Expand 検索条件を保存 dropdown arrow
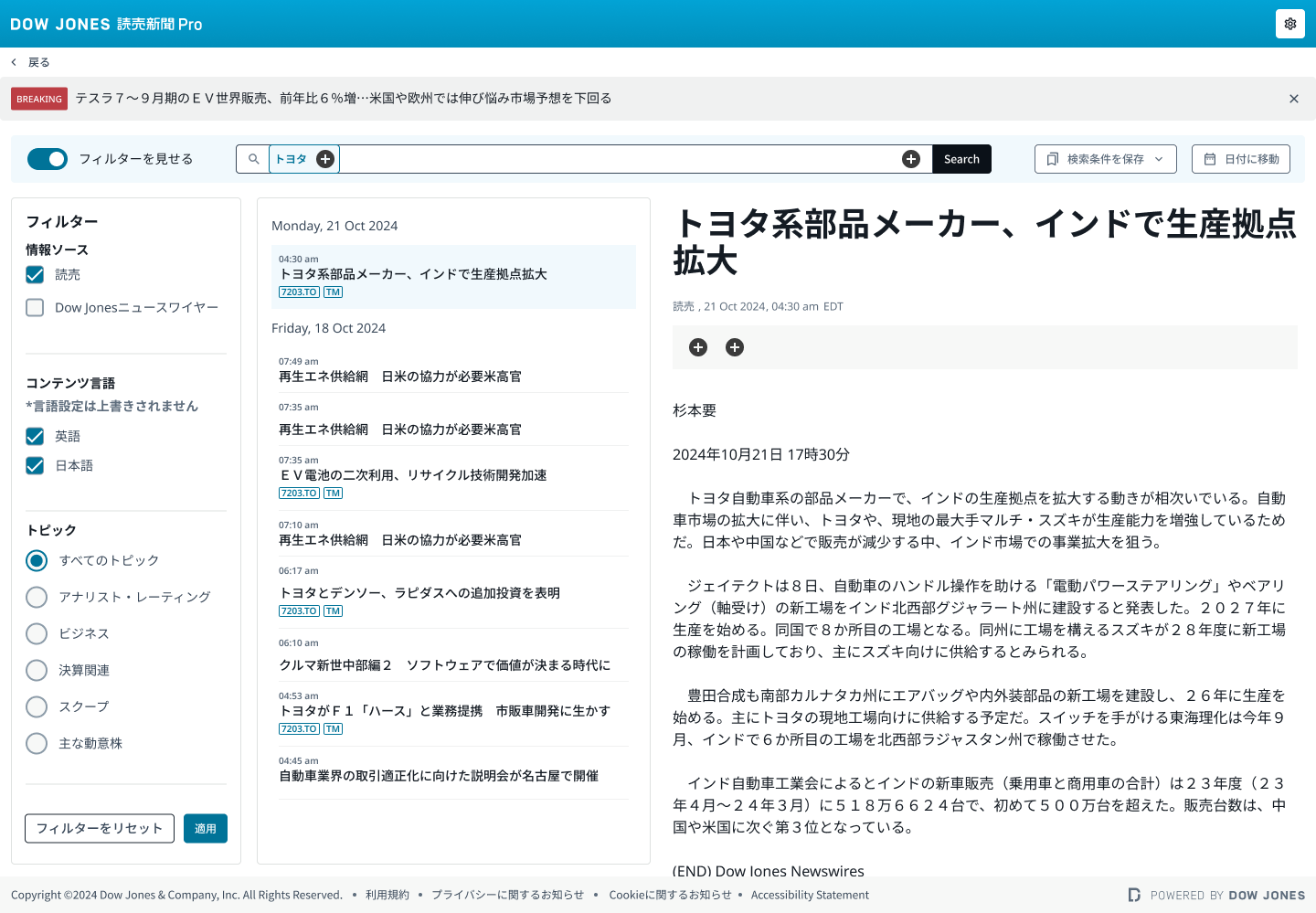 (x=1159, y=159)
